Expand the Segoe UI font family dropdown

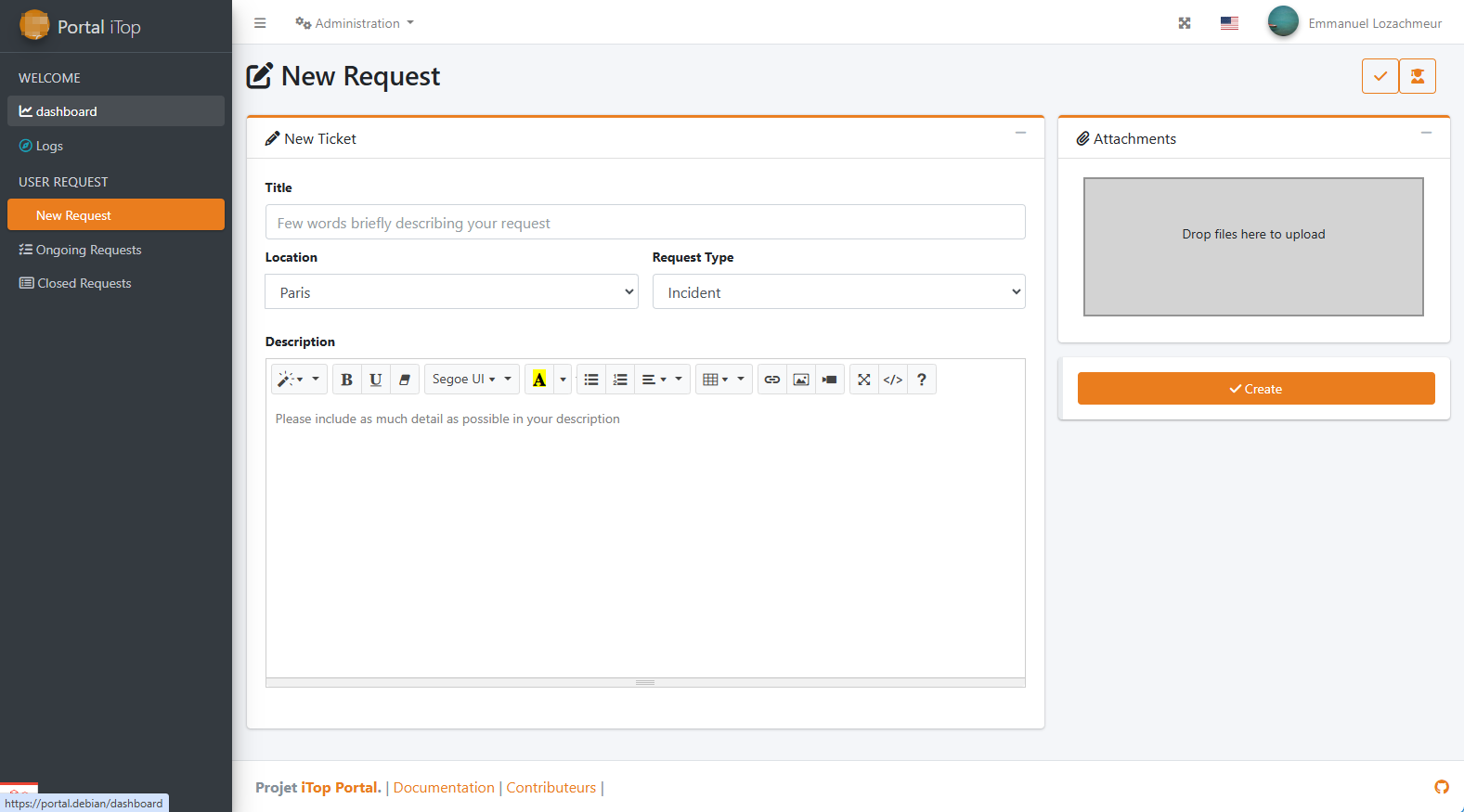[472, 380]
